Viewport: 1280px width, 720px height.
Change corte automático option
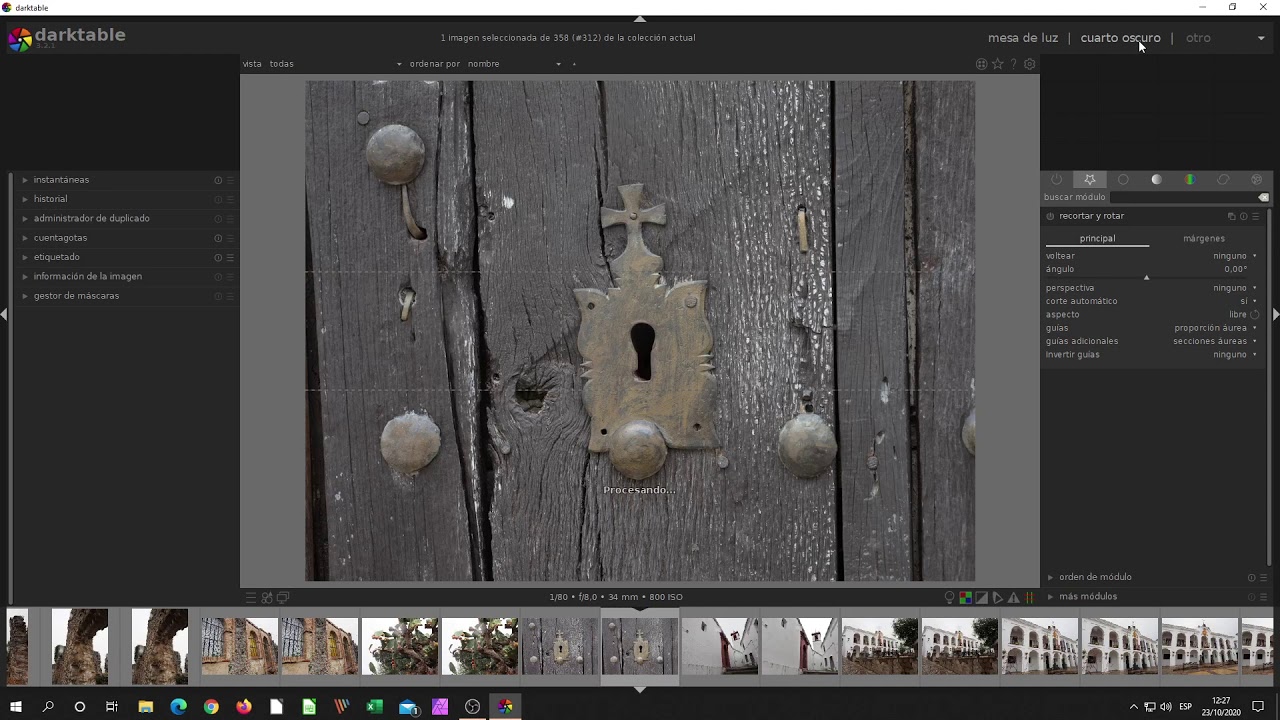(x=1153, y=301)
